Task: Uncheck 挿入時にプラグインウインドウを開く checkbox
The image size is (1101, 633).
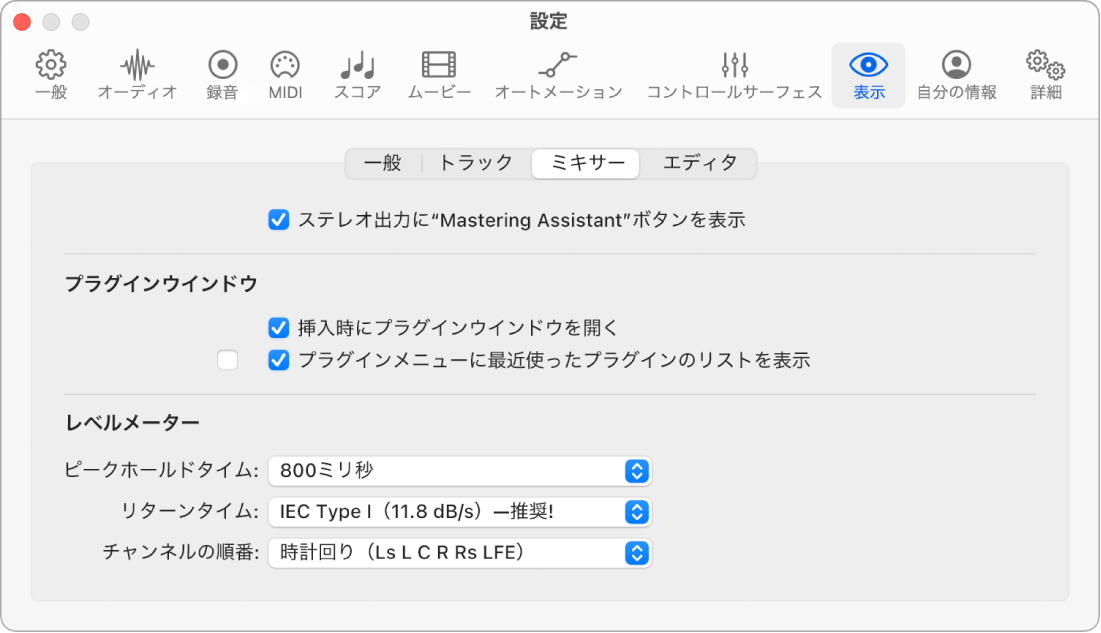Action: 279,328
